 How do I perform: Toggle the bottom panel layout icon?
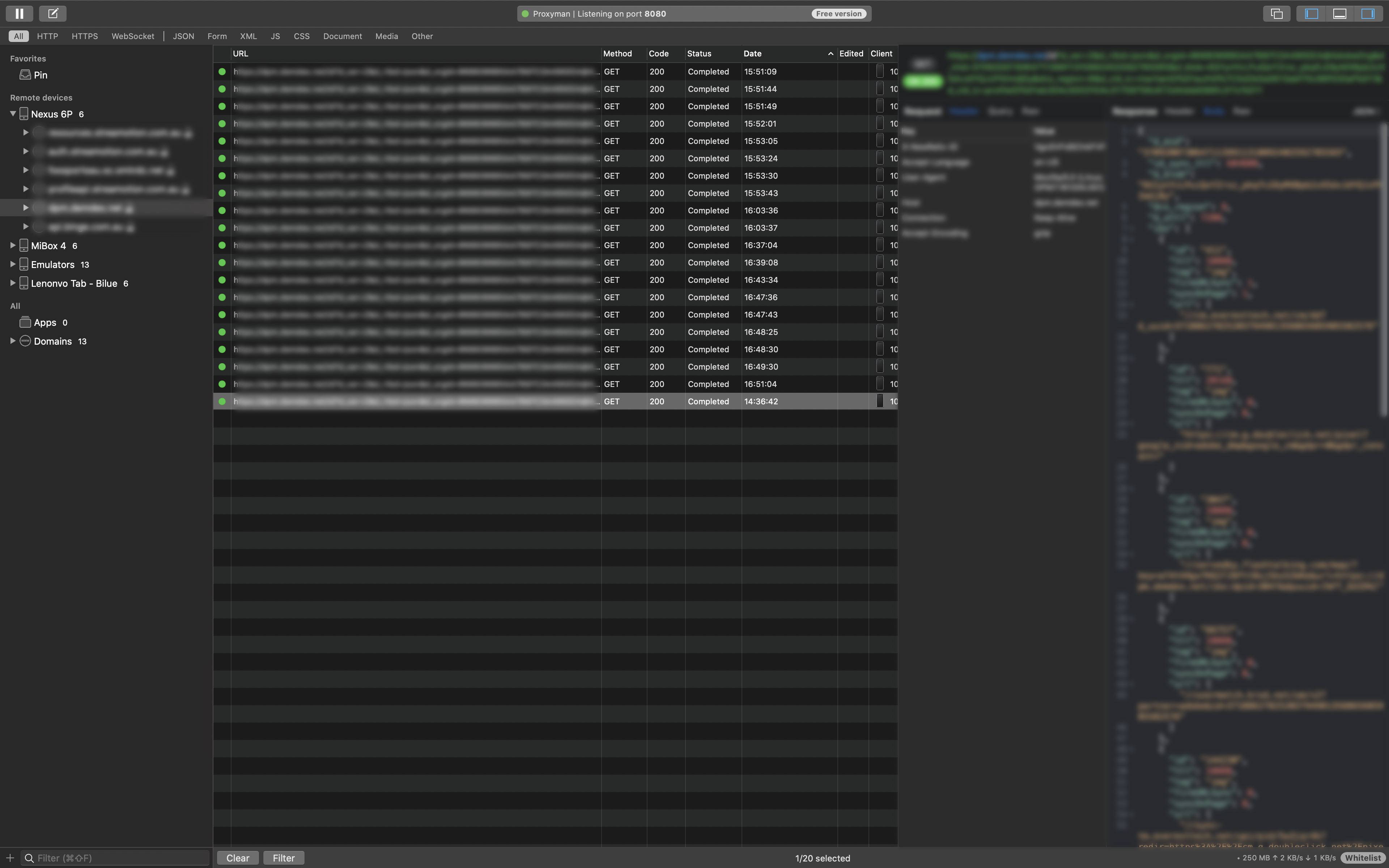tap(1340, 14)
